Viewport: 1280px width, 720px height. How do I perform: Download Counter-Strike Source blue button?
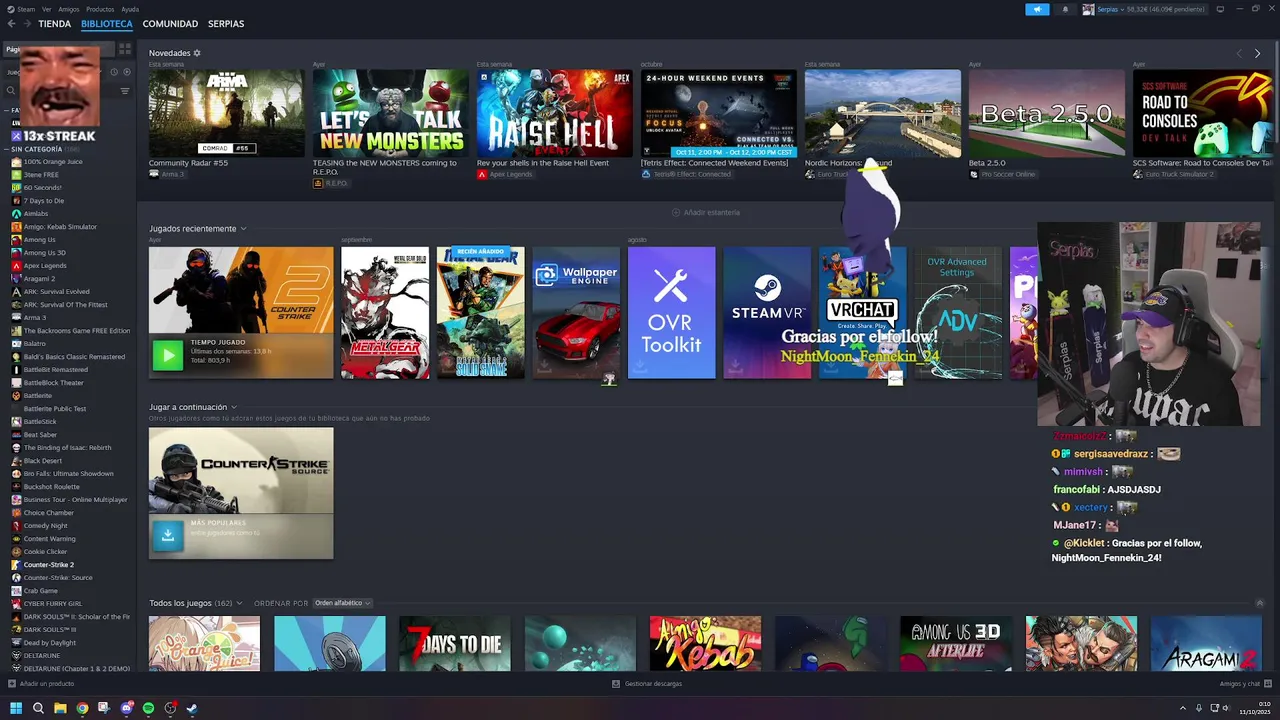(167, 535)
